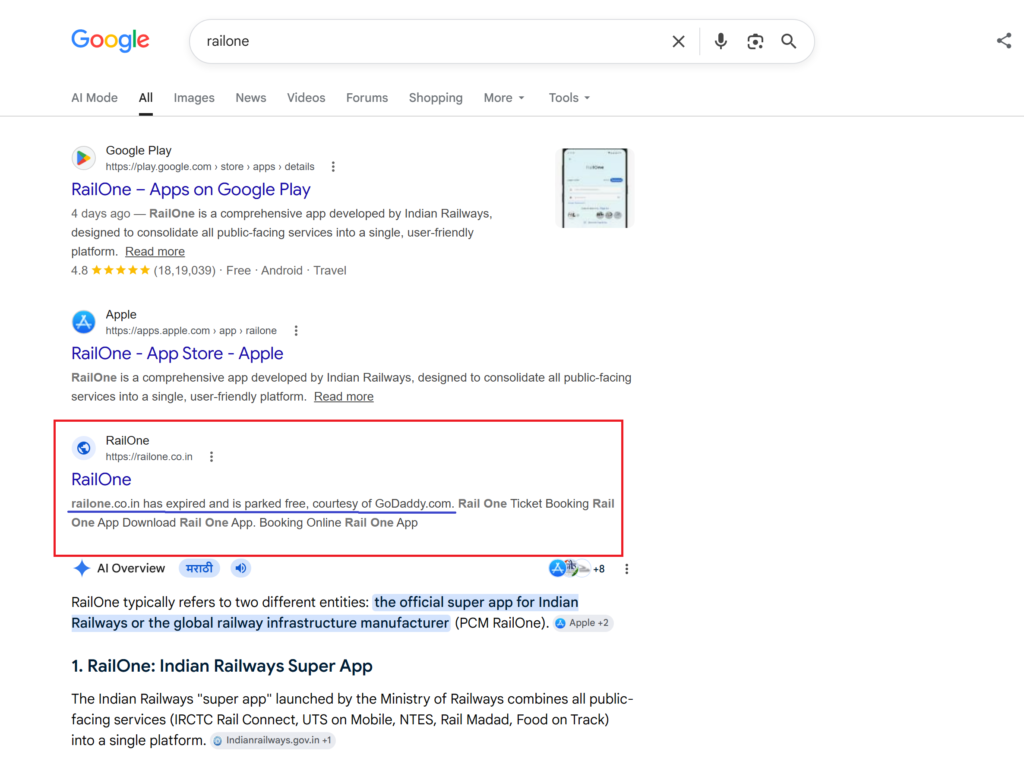Click in the railone search field
The image size is (1024, 758).
click(x=431, y=41)
